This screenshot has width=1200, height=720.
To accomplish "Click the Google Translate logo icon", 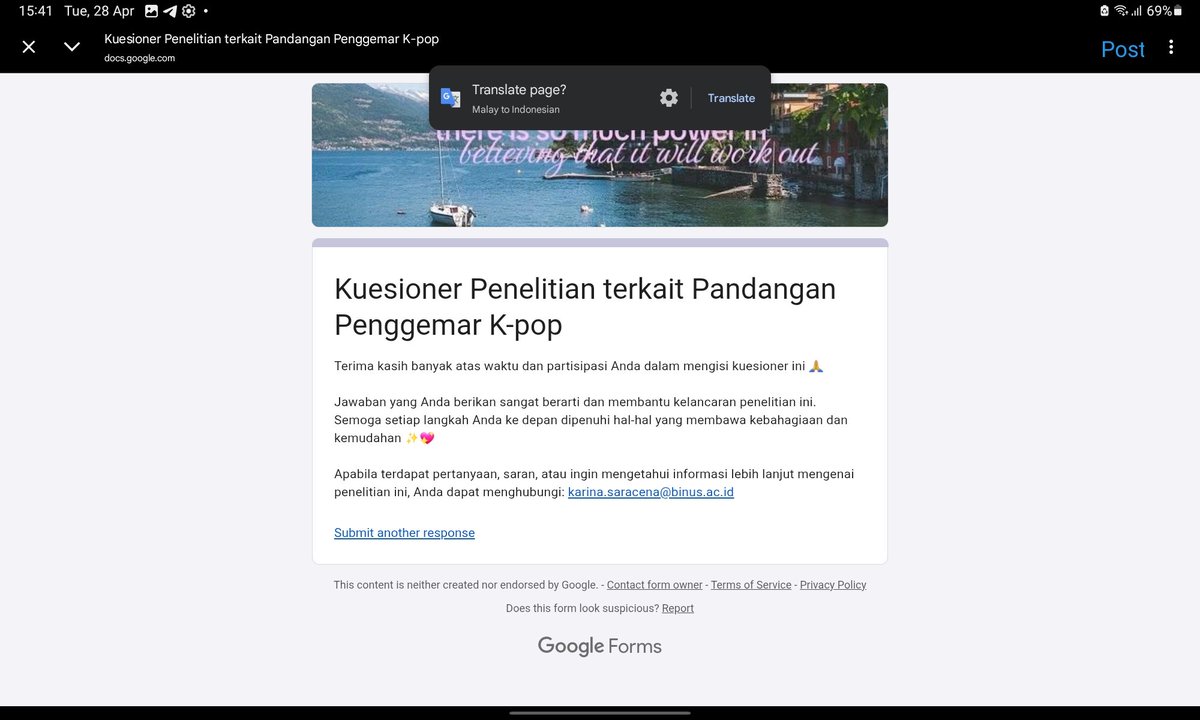I will pyautogui.click(x=451, y=98).
